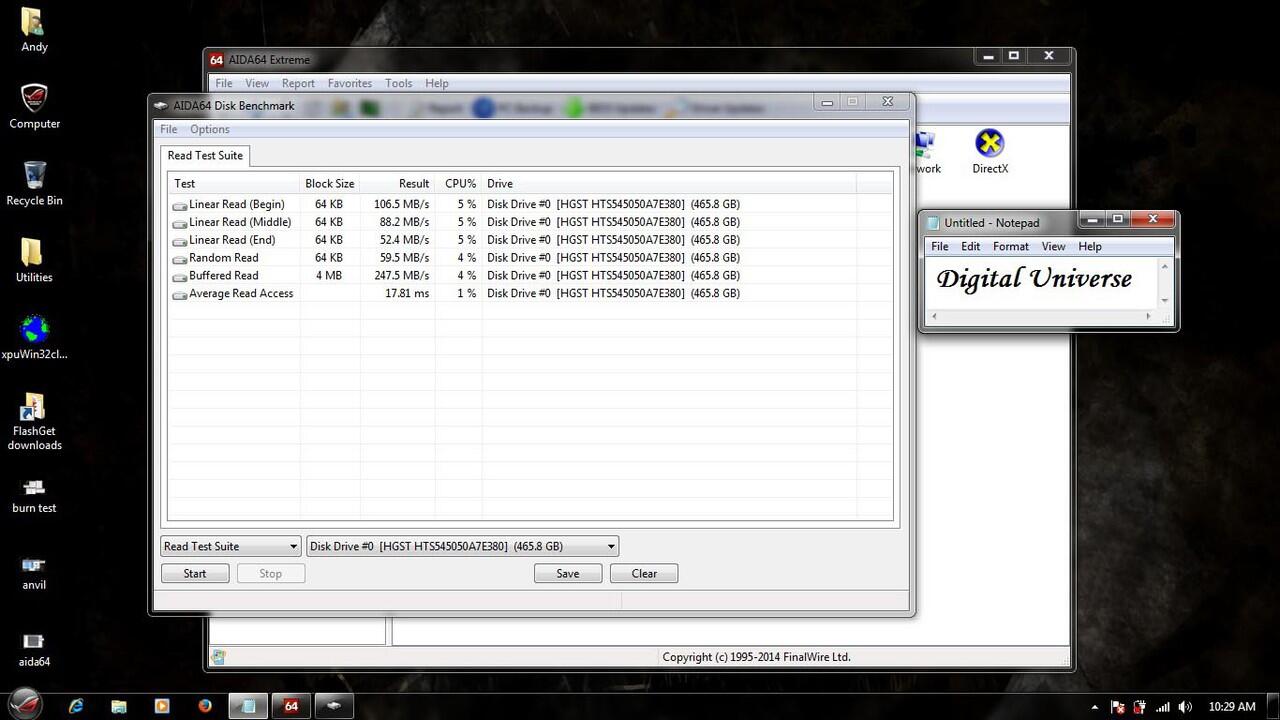Select the DirectX icon in AIDA64 Extreme
The width and height of the screenshot is (1280, 720).
click(990, 152)
